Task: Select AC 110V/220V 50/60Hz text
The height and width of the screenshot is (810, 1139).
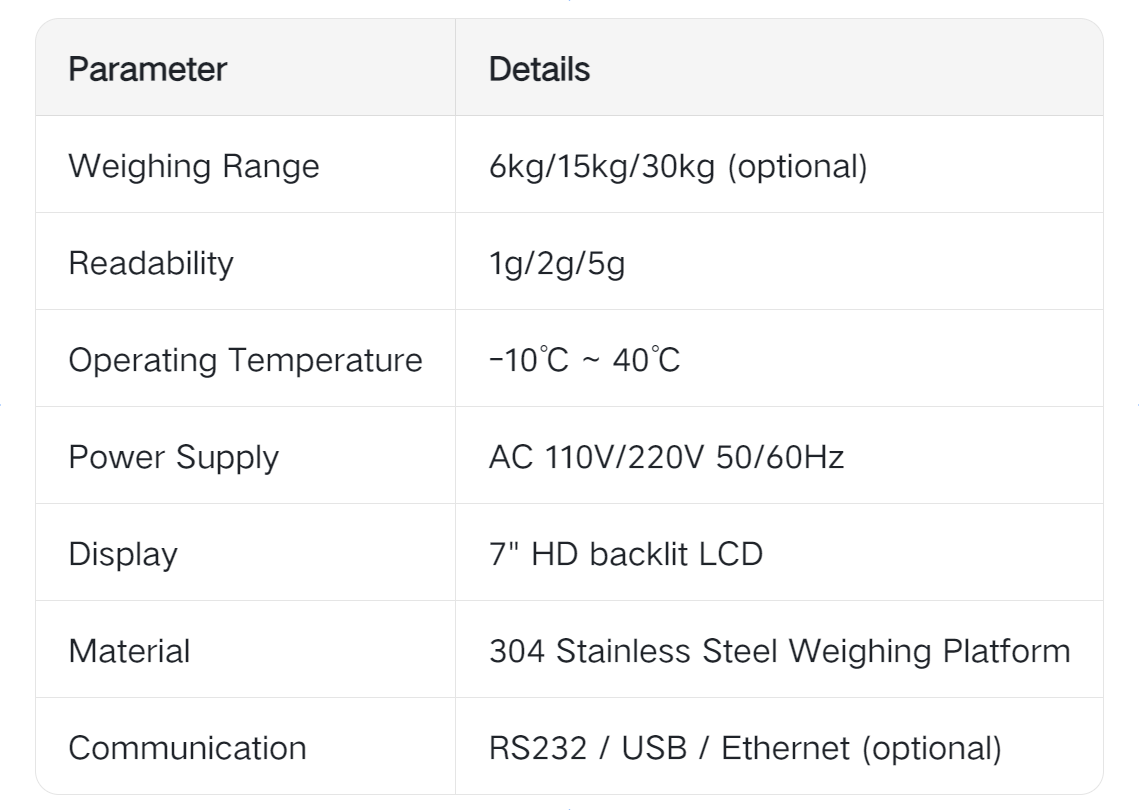Action: (x=667, y=457)
